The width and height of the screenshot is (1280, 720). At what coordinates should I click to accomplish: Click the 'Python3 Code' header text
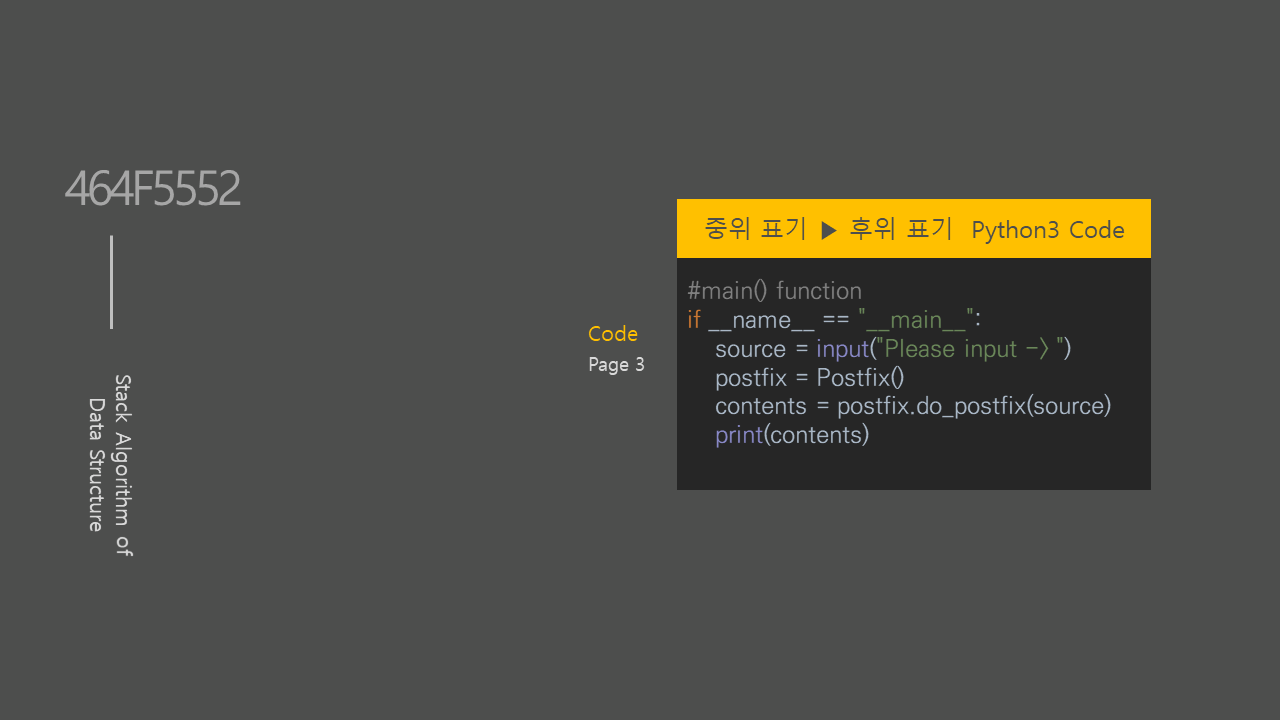1048,229
